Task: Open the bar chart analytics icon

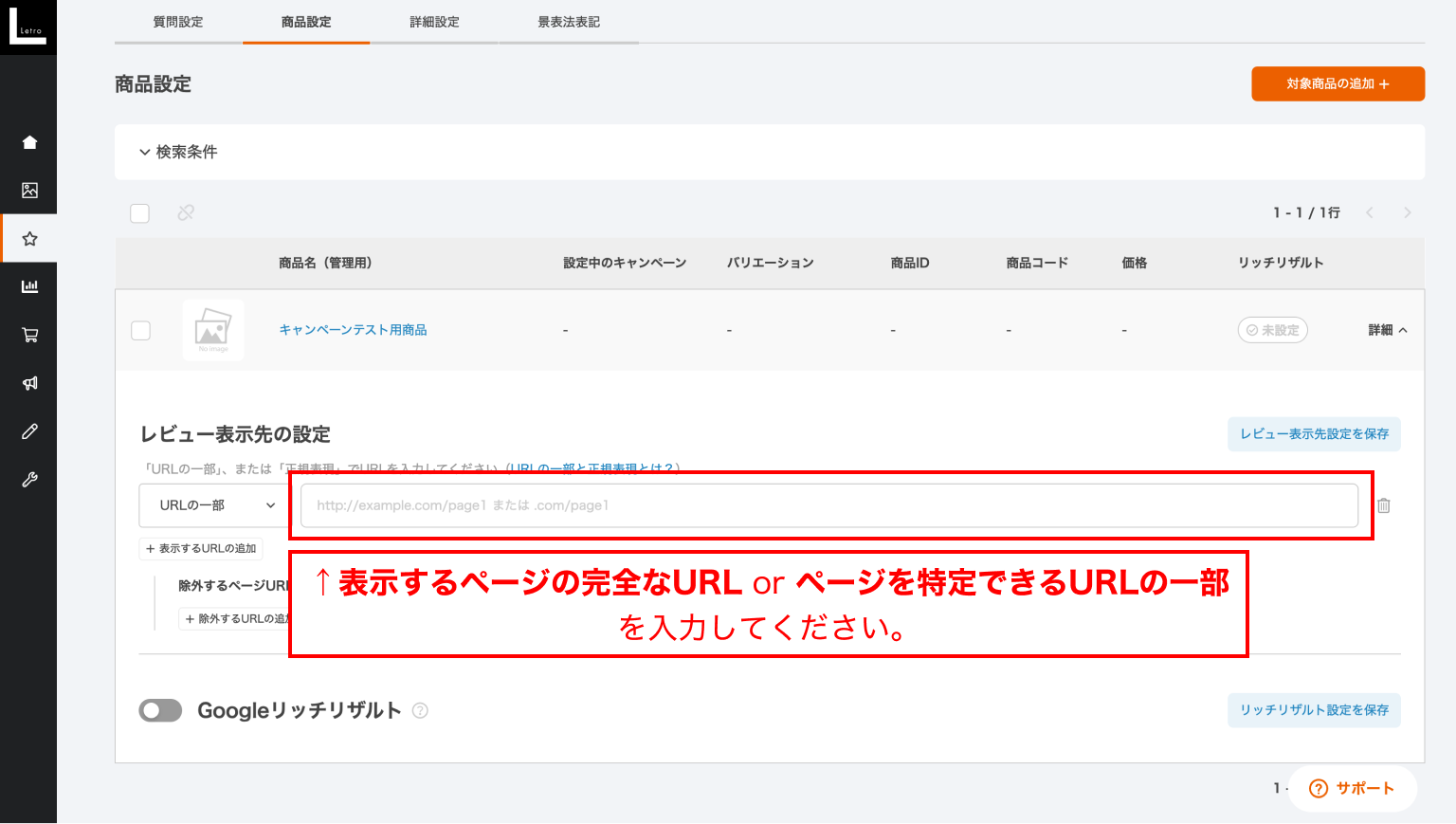Action: pos(29,286)
